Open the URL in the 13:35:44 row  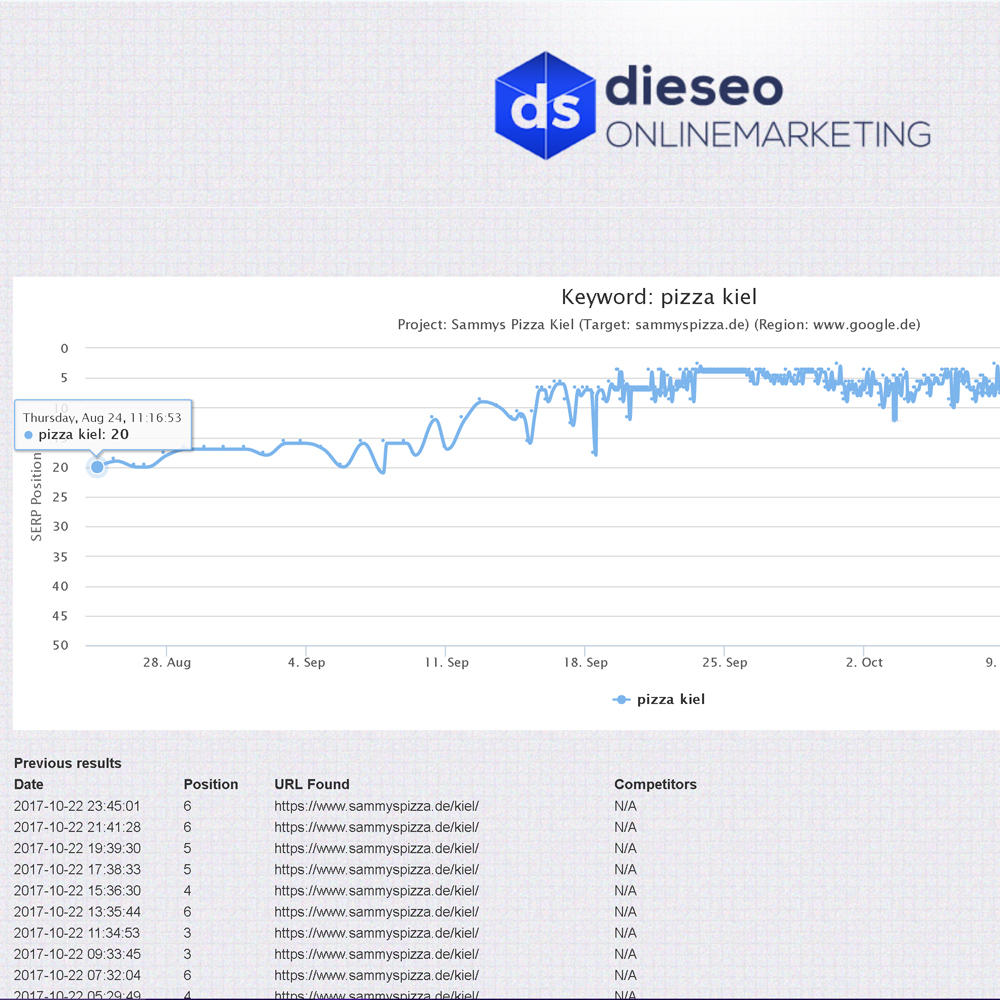click(x=376, y=911)
